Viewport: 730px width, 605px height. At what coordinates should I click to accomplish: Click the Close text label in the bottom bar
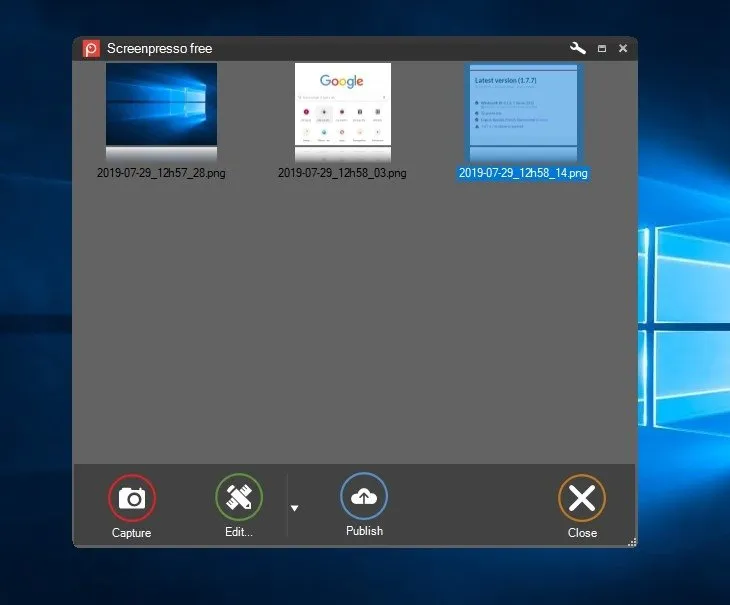582,533
